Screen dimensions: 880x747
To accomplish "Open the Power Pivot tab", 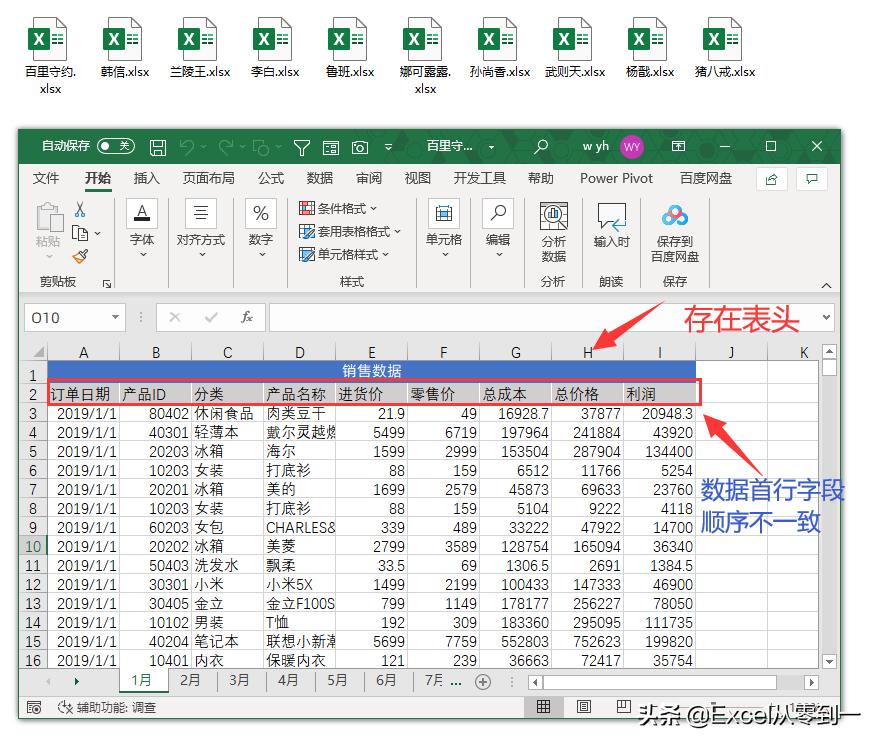I will point(616,178).
